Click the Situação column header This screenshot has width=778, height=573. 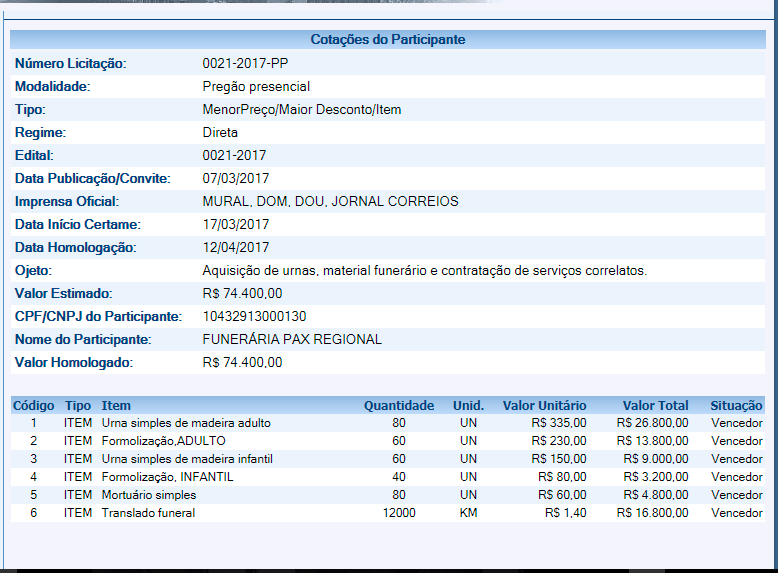tap(736, 406)
